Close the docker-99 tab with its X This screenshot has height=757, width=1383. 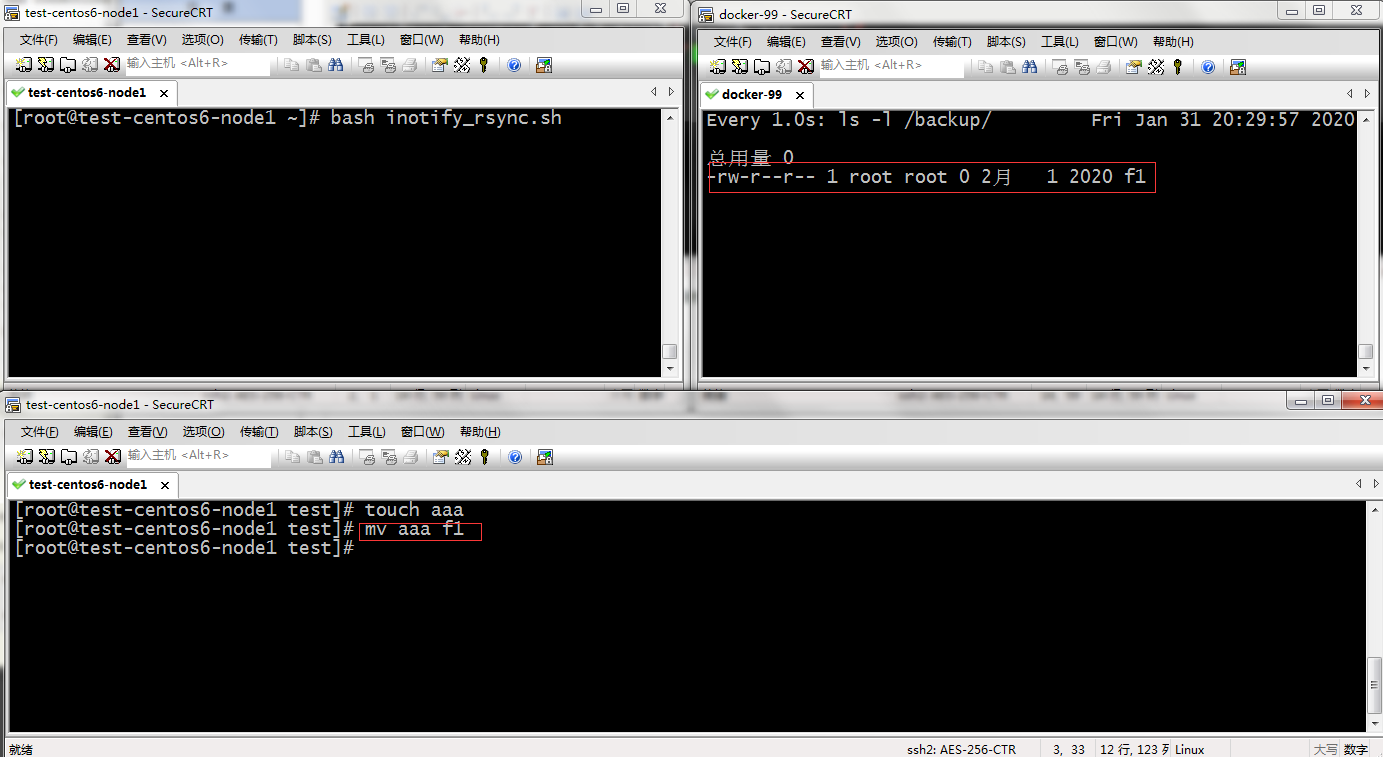tap(800, 95)
